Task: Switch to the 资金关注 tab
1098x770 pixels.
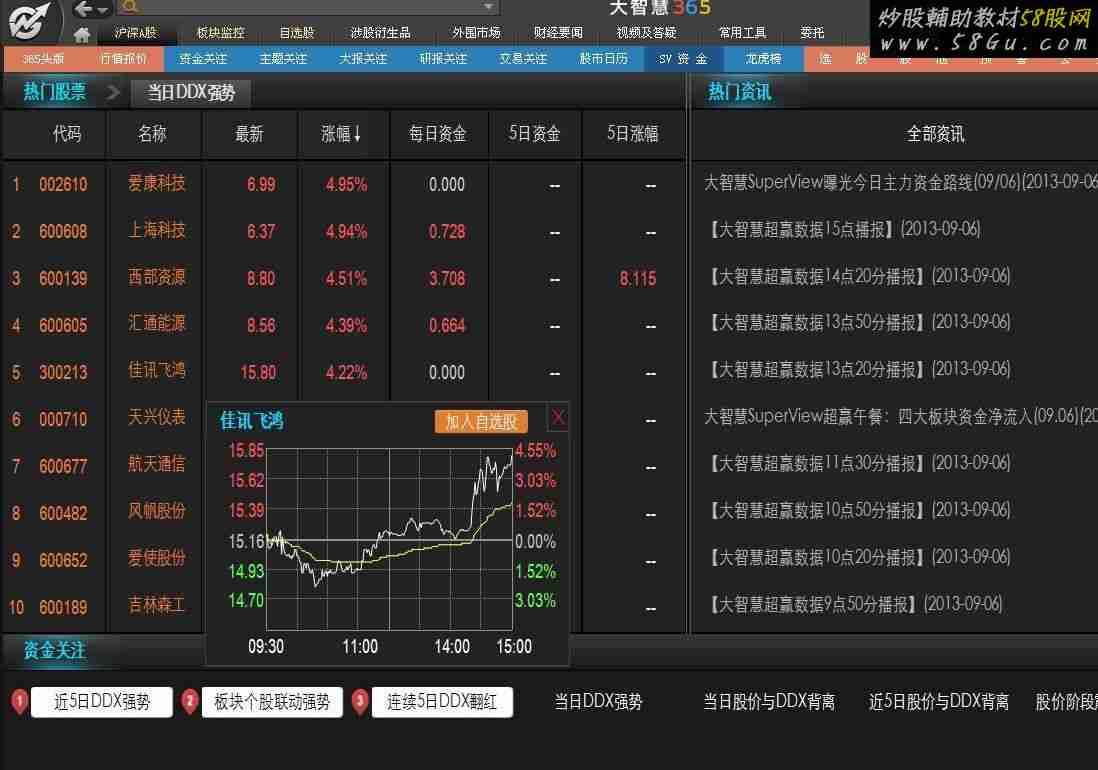Action: [203, 59]
